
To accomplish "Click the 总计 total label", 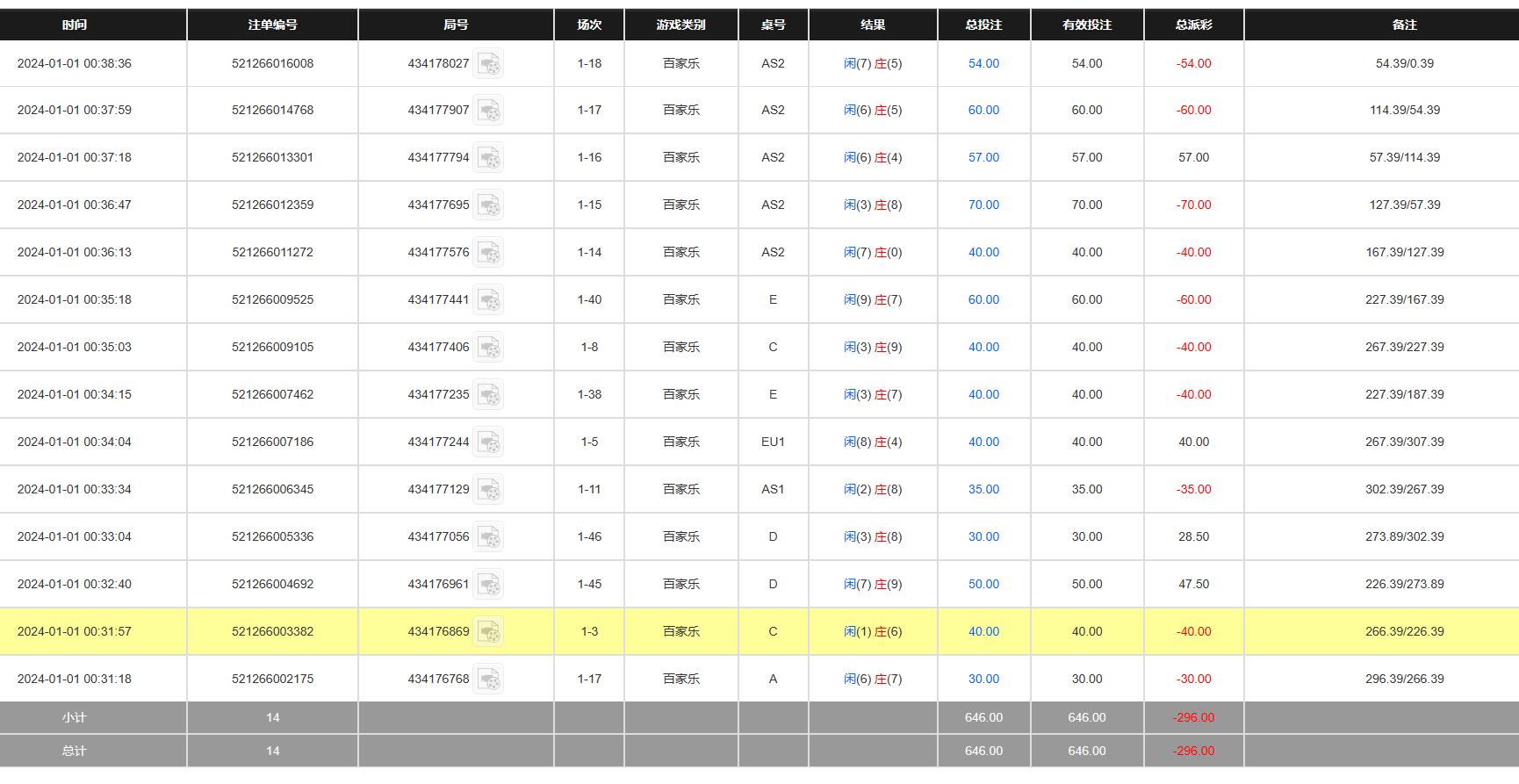I will pos(75,751).
